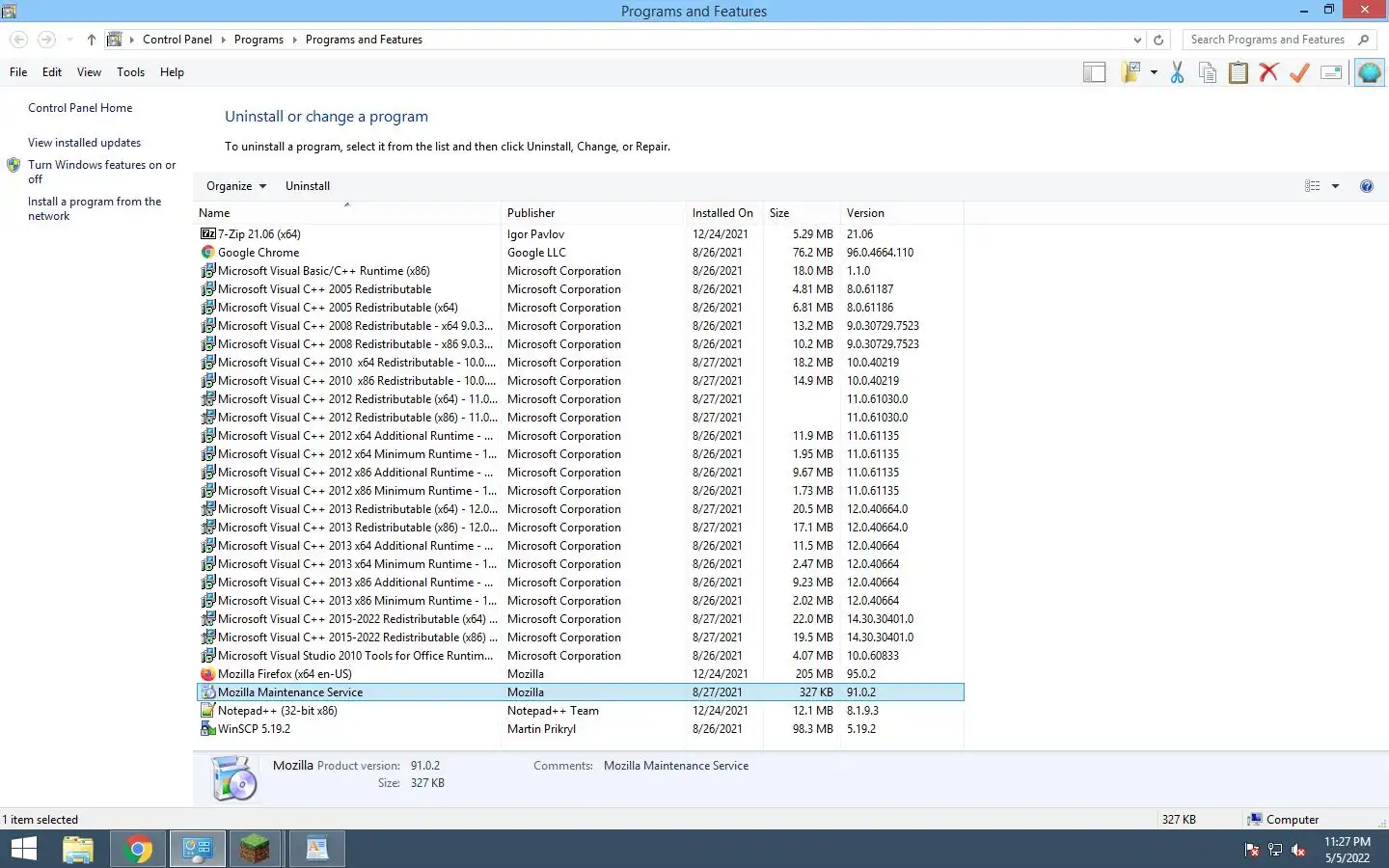1389x868 pixels.
Task: Click the Change your view icon
Action: pyautogui.click(x=1313, y=186)
